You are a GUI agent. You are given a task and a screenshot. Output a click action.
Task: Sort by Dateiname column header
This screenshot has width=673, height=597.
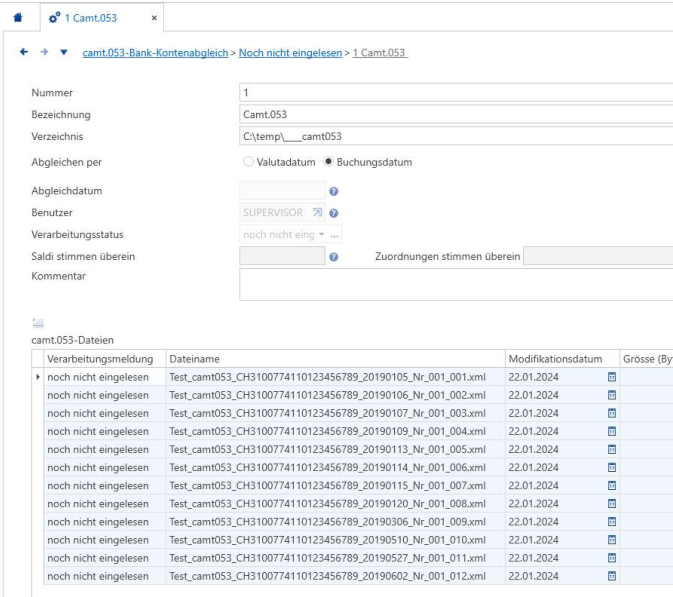[335, 359]
